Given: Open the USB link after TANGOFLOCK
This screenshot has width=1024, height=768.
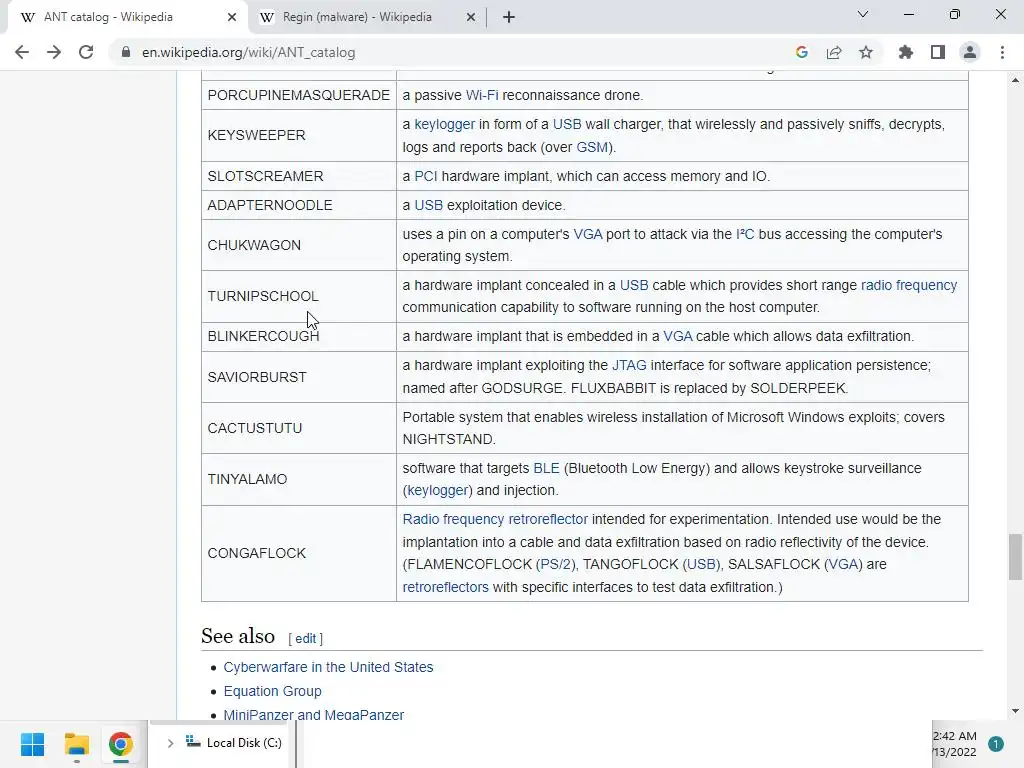Looking at the screenshot, I should click(701, 564).
